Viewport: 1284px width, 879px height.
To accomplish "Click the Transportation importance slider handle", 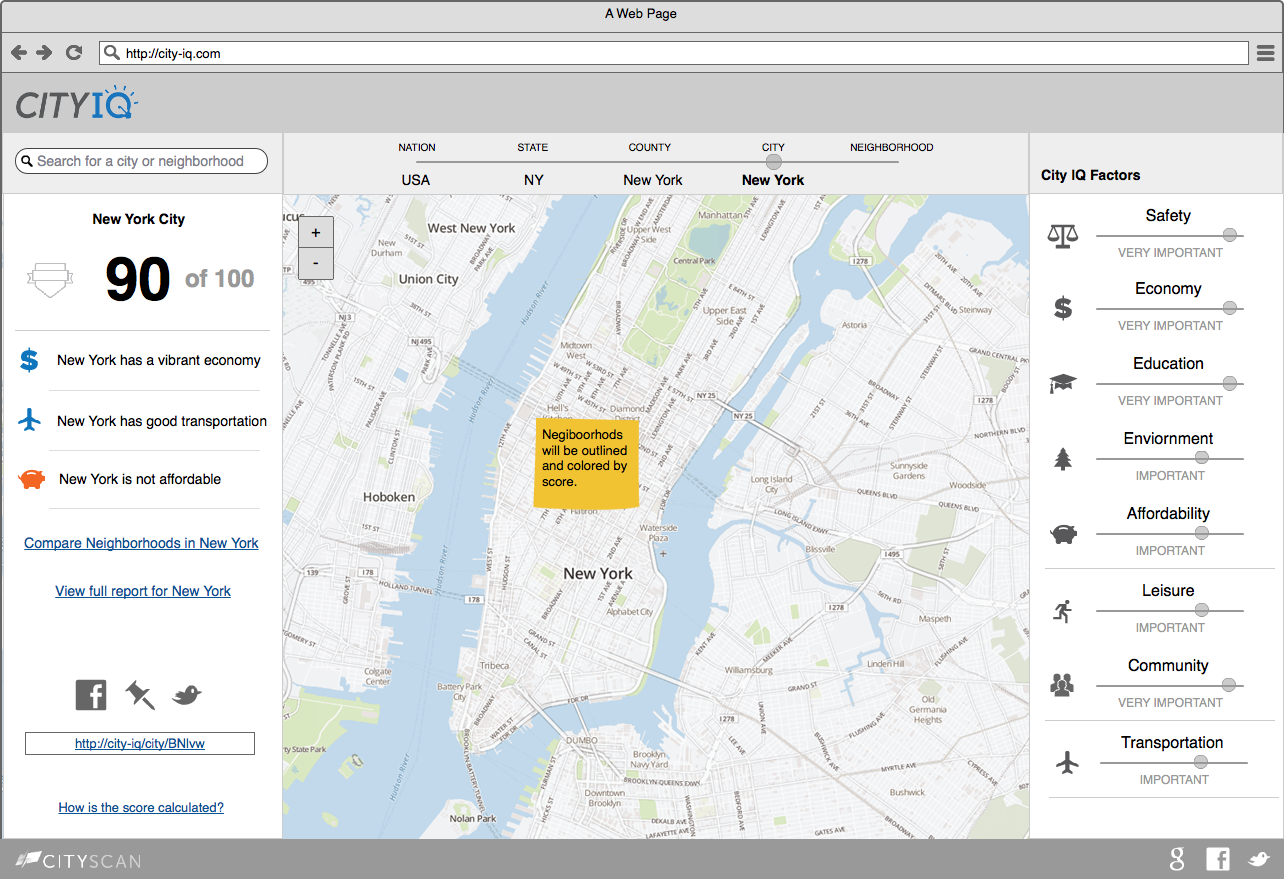I will [1201, 762].
